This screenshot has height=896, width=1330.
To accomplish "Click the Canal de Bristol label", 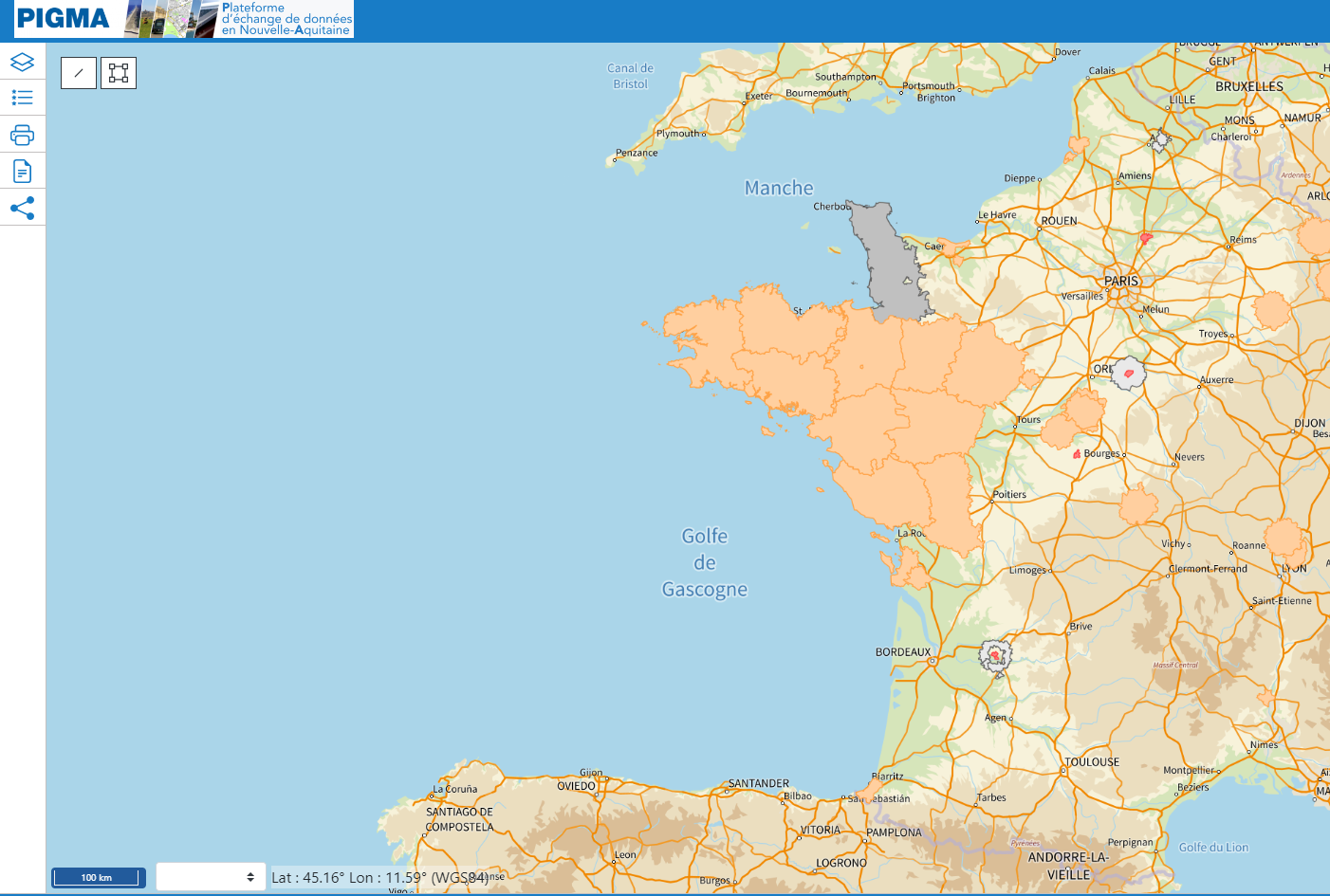I will 631,76.
